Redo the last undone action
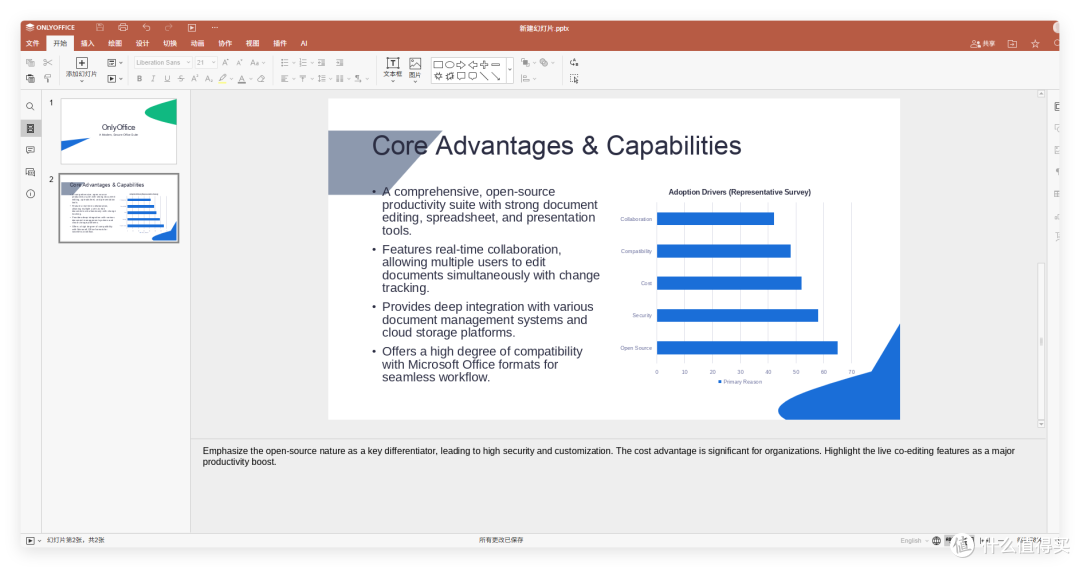1080x568 pixels. coord(169,28)
